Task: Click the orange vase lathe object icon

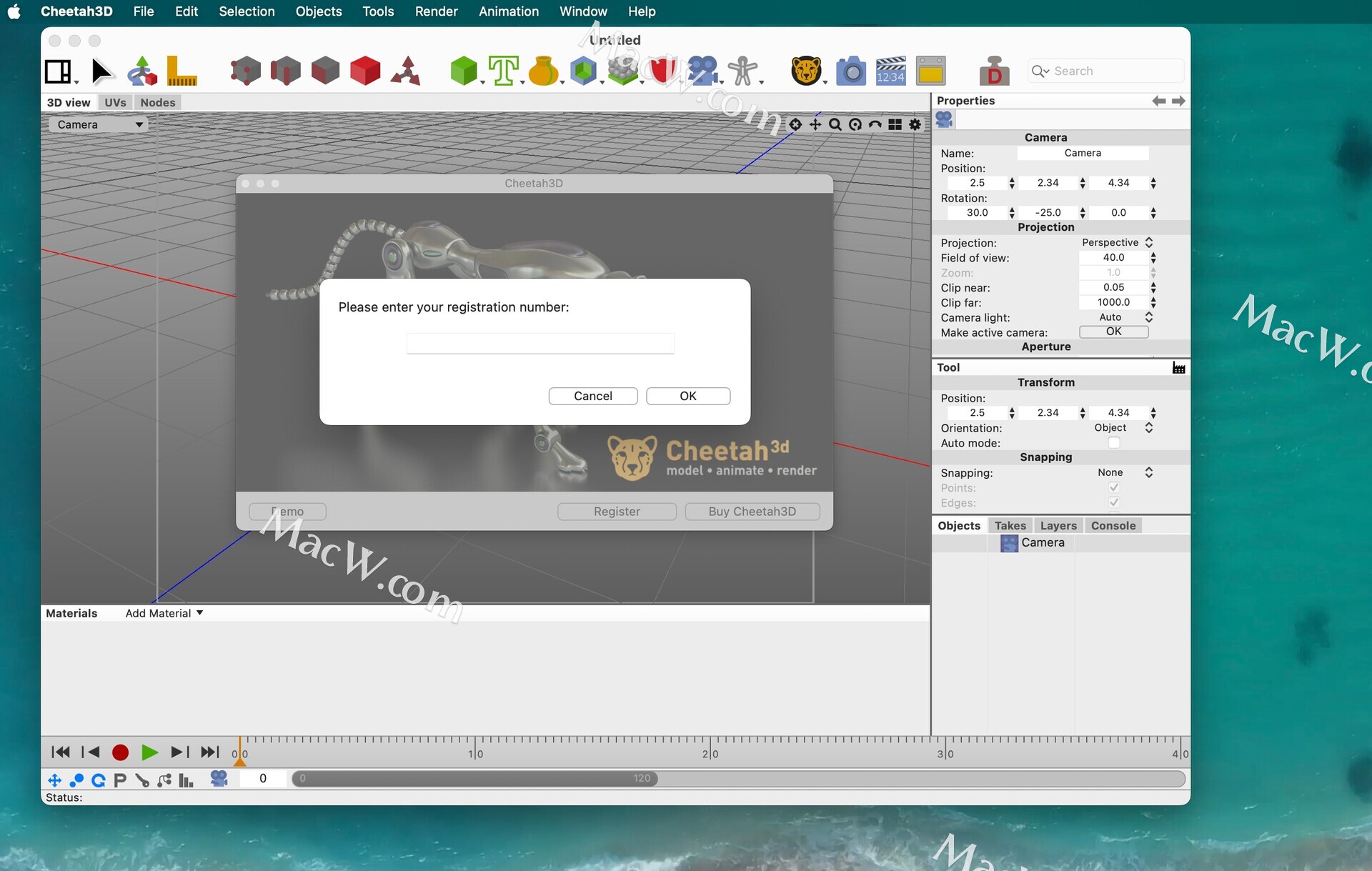Action: [x=543, y=71]
